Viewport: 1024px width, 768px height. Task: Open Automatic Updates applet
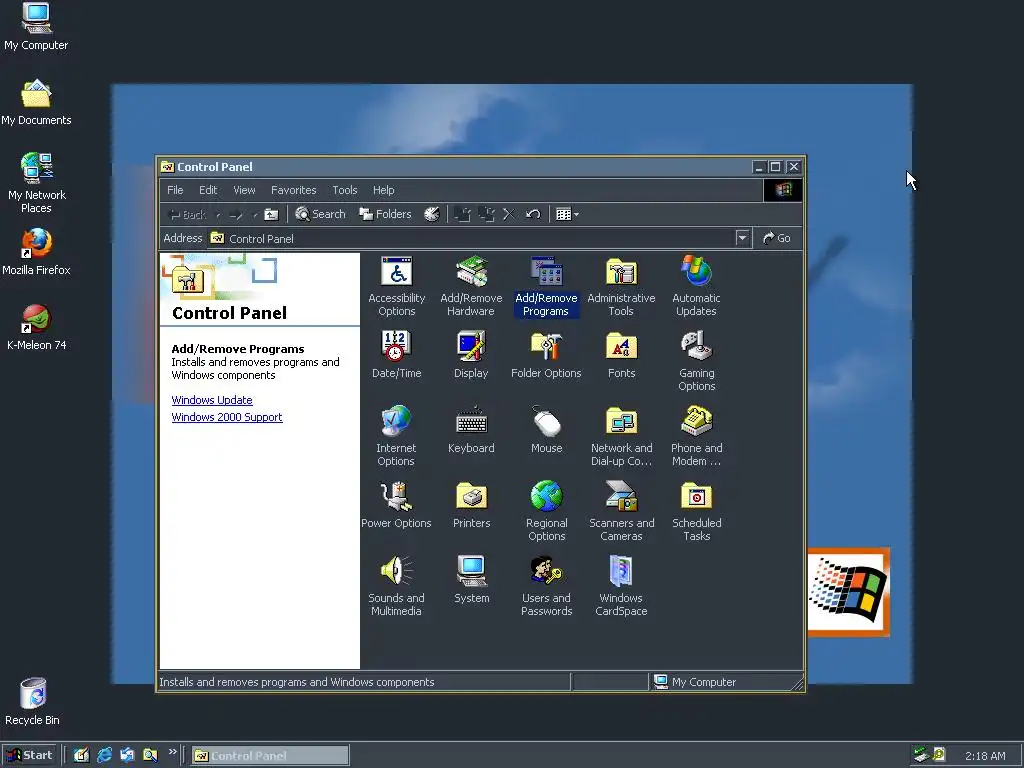[696, 286]
